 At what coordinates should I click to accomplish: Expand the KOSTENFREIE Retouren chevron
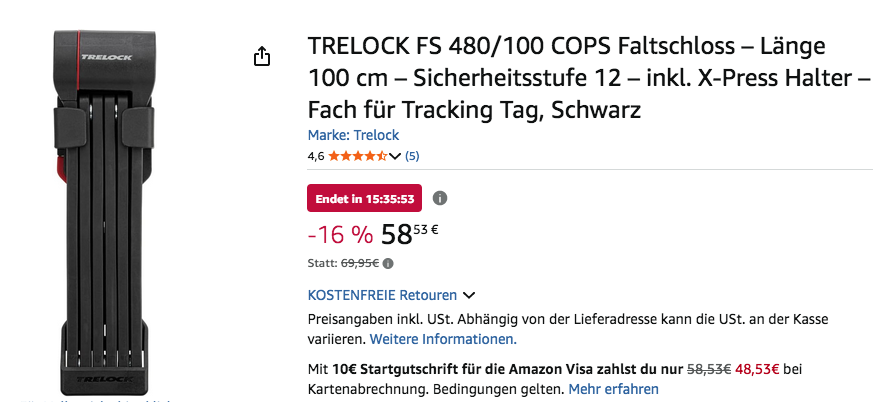point(469,295)
